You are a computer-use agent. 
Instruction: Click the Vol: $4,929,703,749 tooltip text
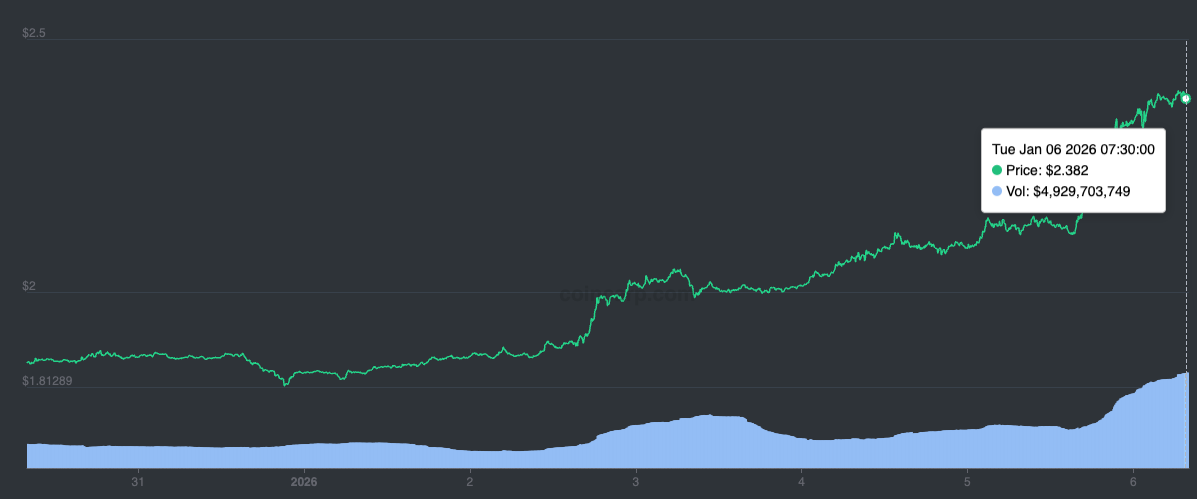click(1068, 191)
